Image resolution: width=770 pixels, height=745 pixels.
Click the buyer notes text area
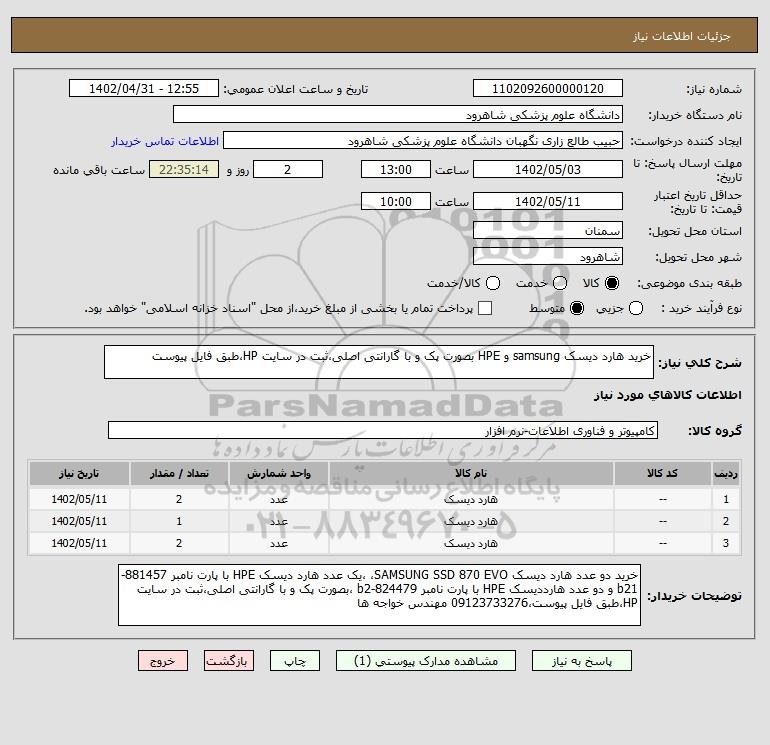click(380, 595)
